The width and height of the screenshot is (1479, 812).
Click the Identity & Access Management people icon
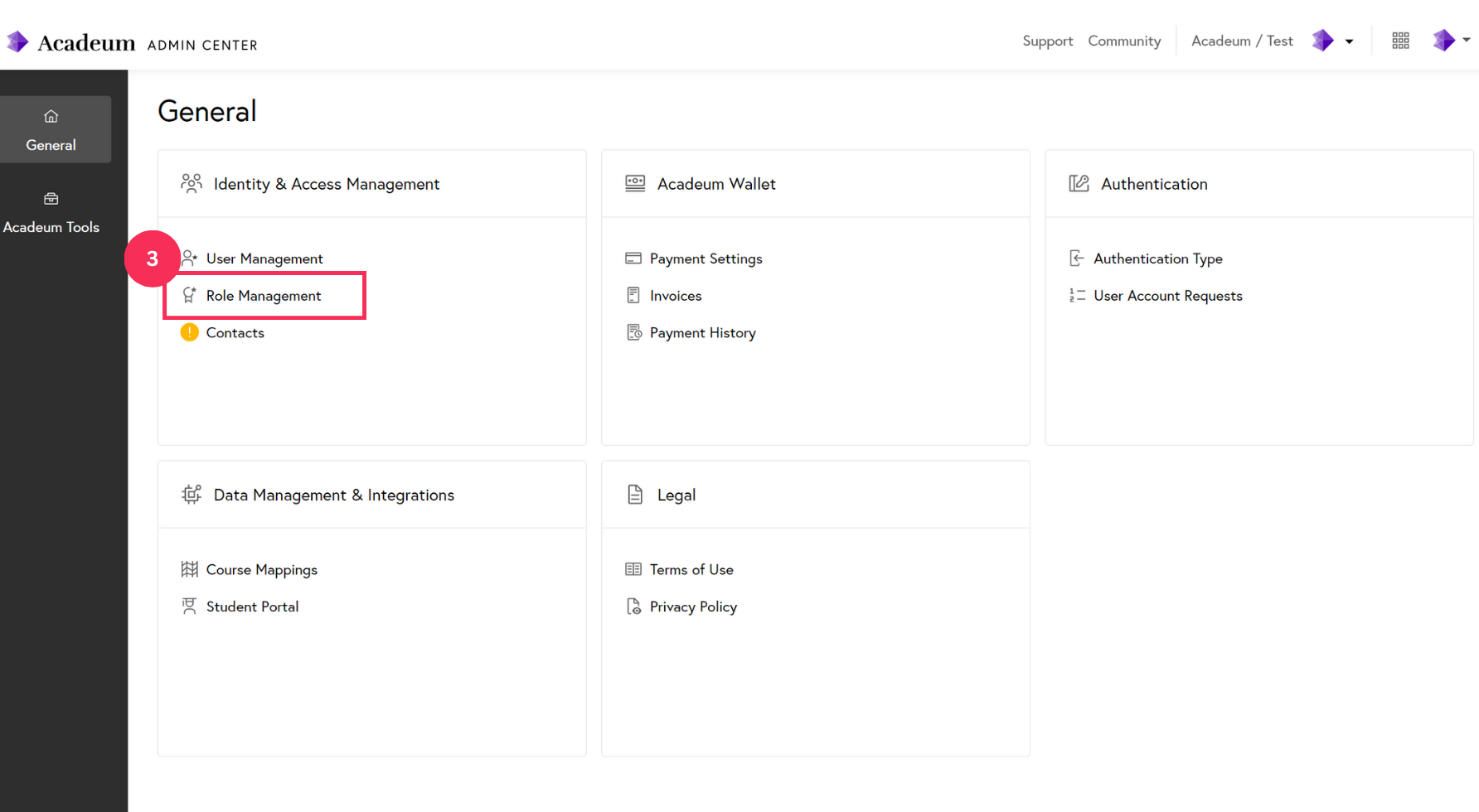tap(192, 183)
